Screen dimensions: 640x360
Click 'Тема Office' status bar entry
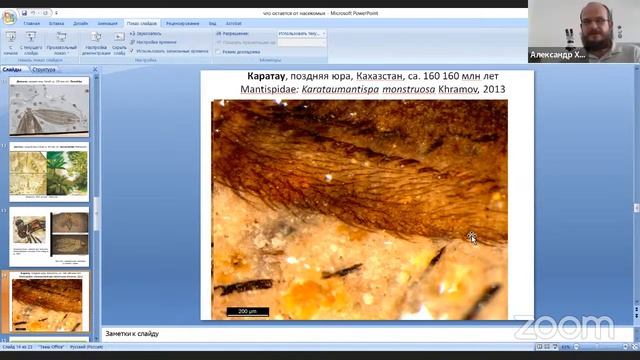[51, 347]
